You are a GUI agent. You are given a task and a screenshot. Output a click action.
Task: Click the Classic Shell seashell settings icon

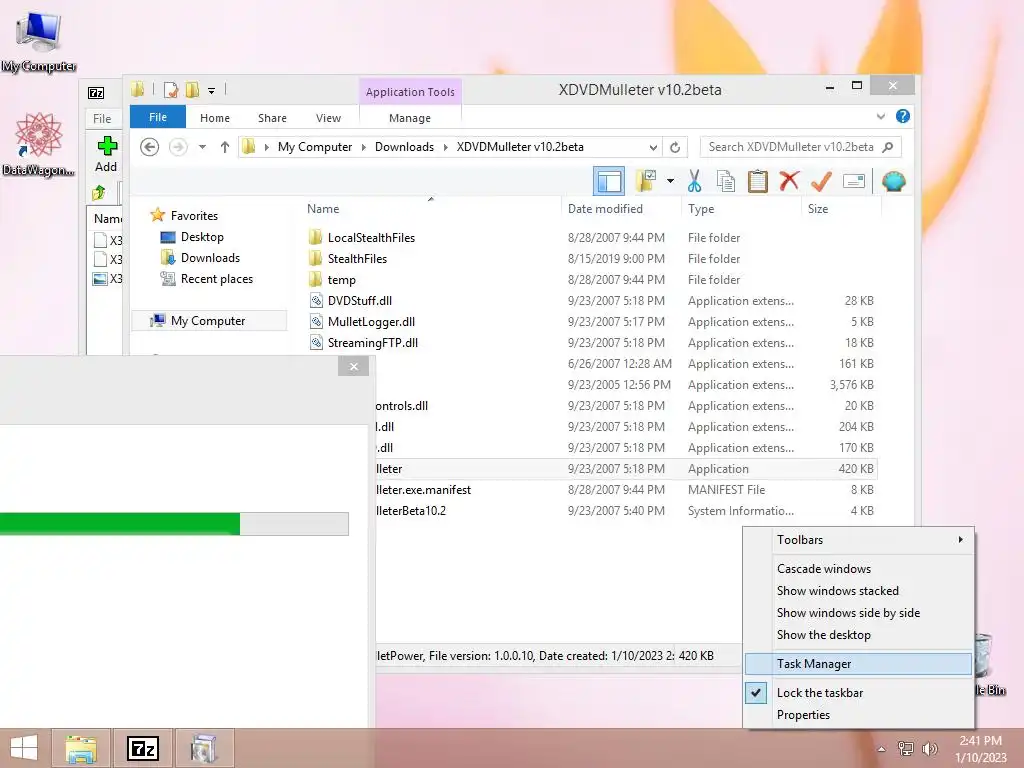pyautogui.click(x=893, y=181)
